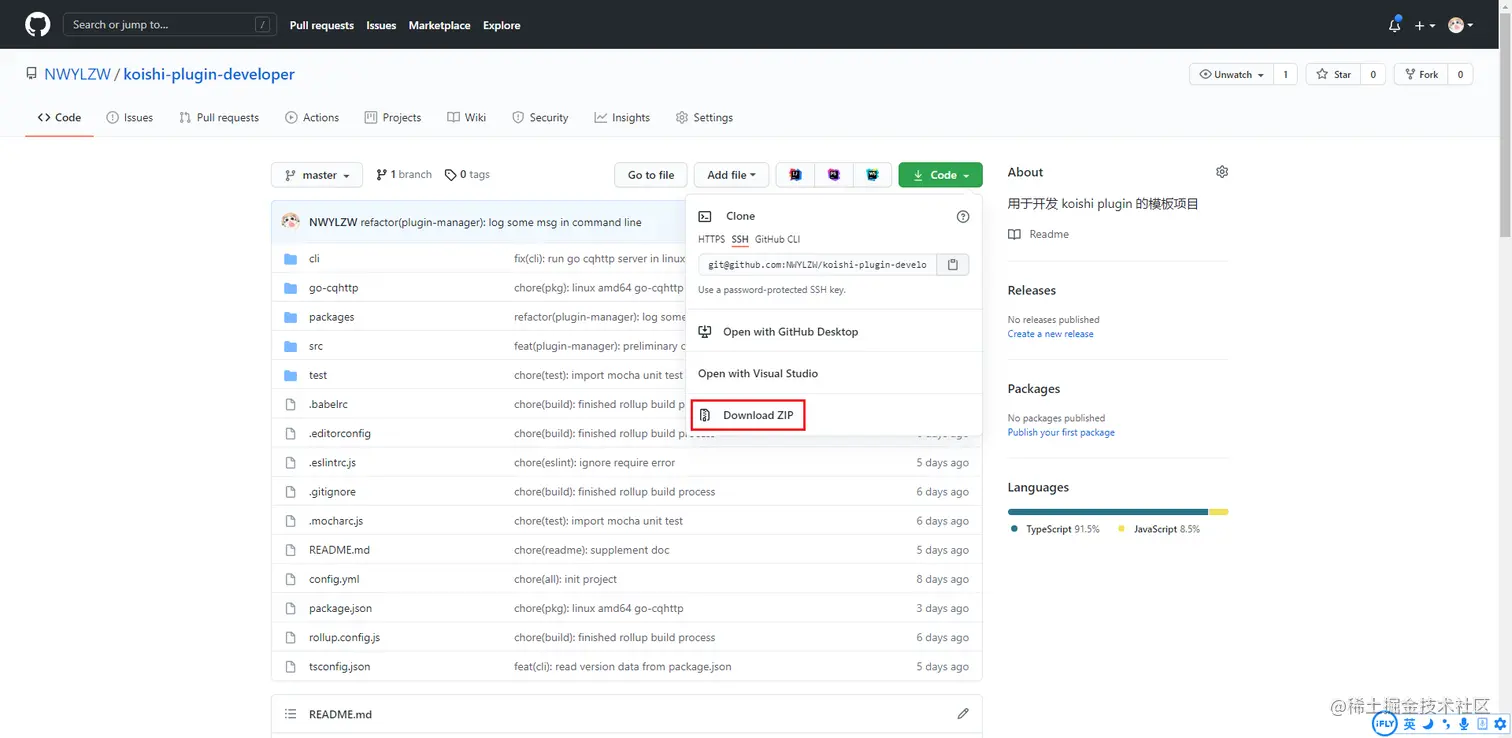Viewport: 1512px width, 738px height.
Task: Copy the SSH clone URL with clipboard icon
Action: click(x=953, y=265)
